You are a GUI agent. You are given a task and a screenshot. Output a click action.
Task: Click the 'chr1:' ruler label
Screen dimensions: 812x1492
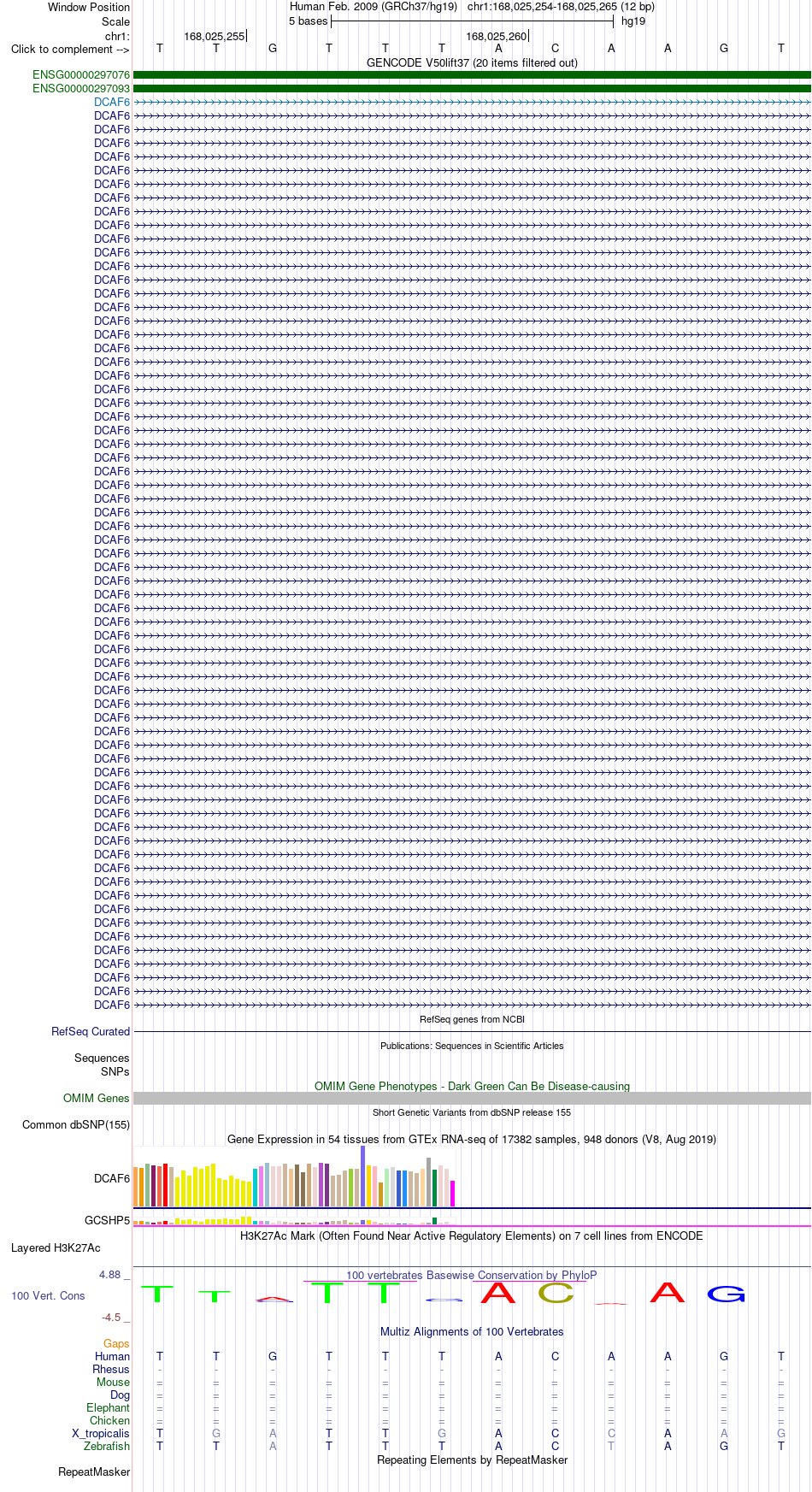(x=118, y=37)
